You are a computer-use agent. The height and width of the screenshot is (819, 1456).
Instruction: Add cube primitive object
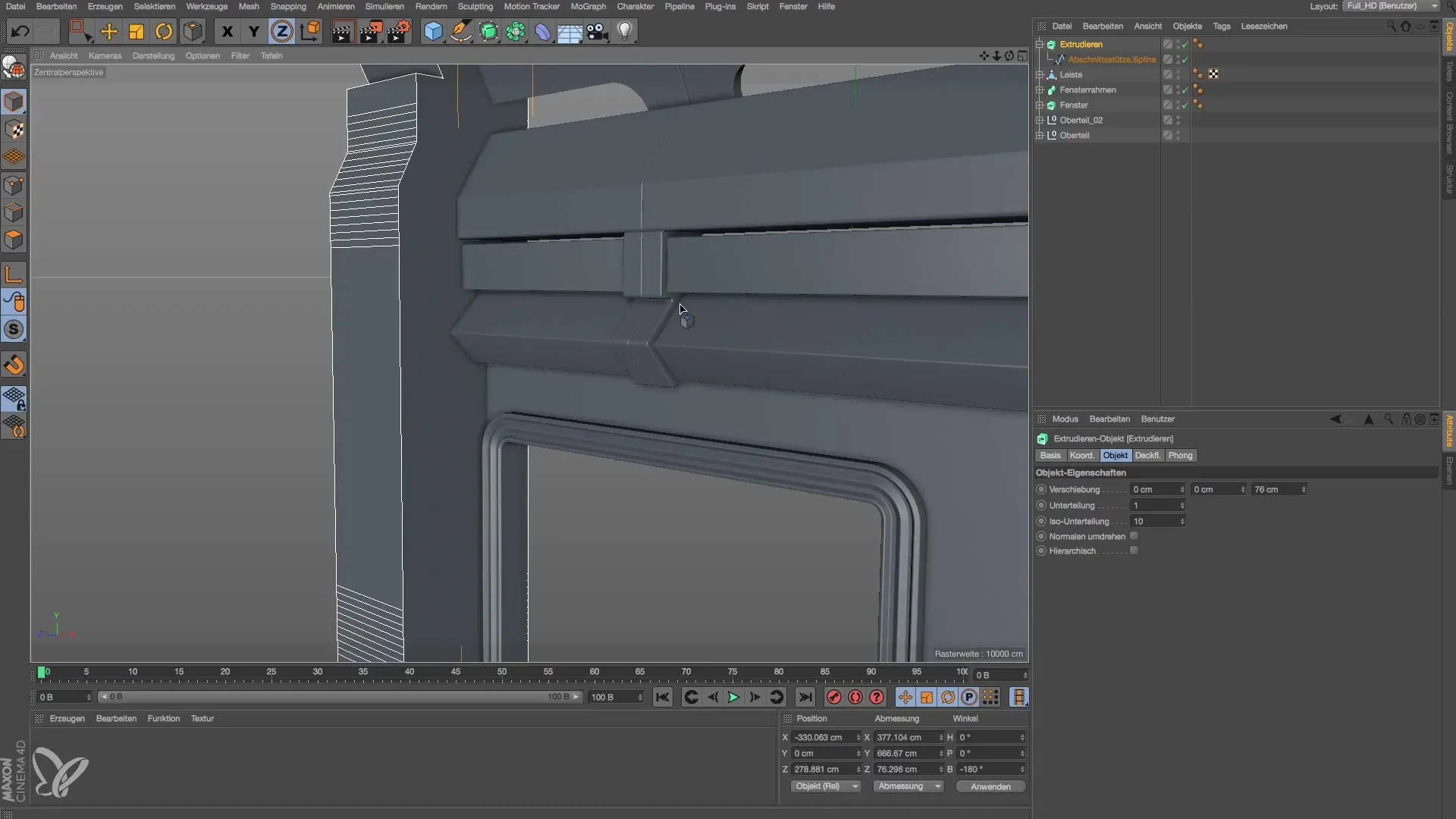point(433,31)
